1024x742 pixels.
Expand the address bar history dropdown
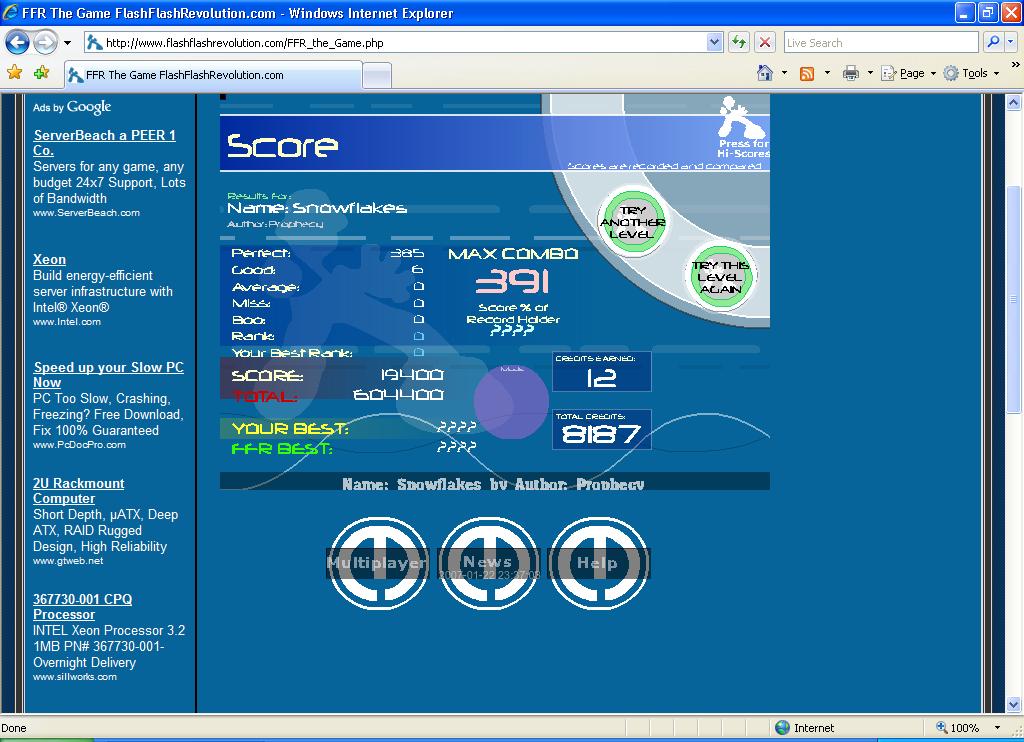click(x=714, y=42)
